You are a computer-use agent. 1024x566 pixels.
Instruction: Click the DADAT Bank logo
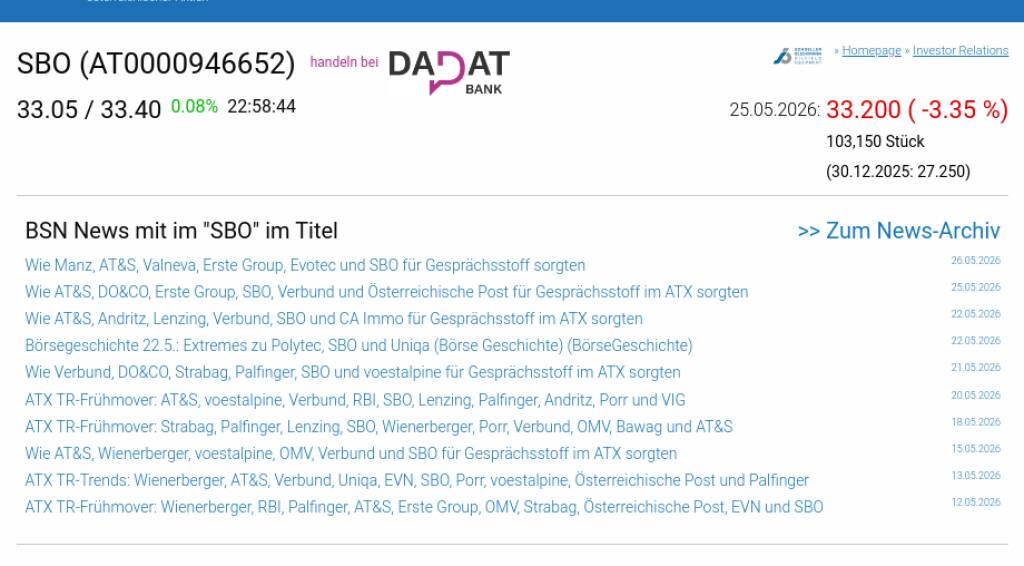pos(449,72)
